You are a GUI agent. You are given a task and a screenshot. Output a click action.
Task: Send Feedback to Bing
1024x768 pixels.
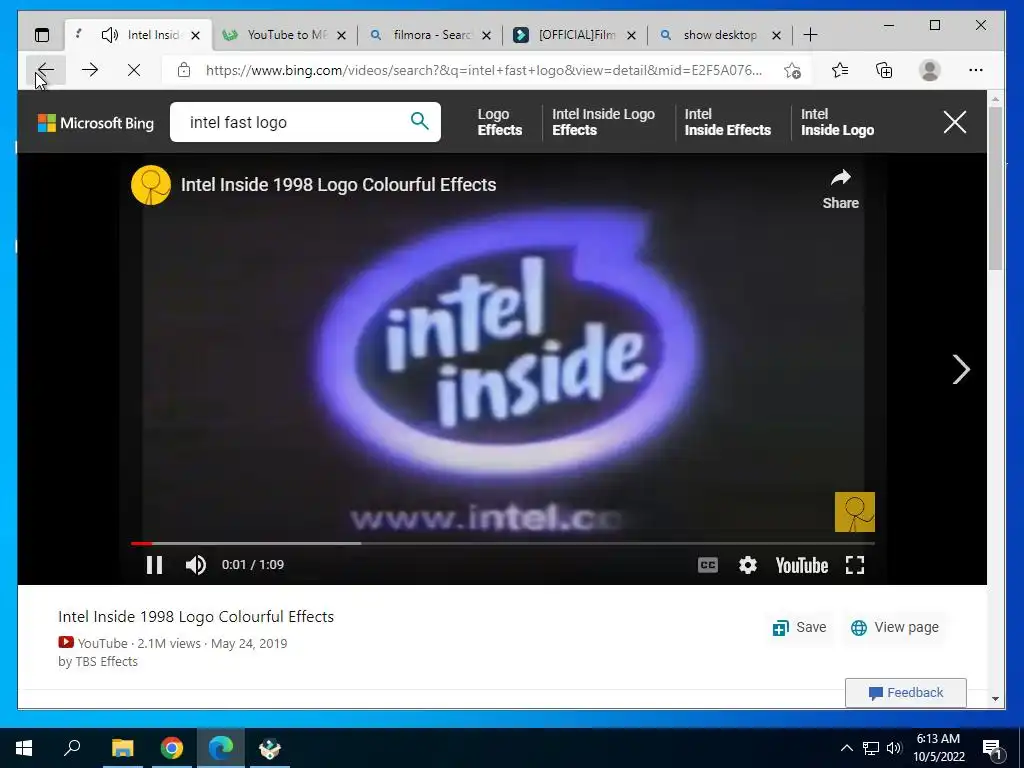[x=906, y=693]
